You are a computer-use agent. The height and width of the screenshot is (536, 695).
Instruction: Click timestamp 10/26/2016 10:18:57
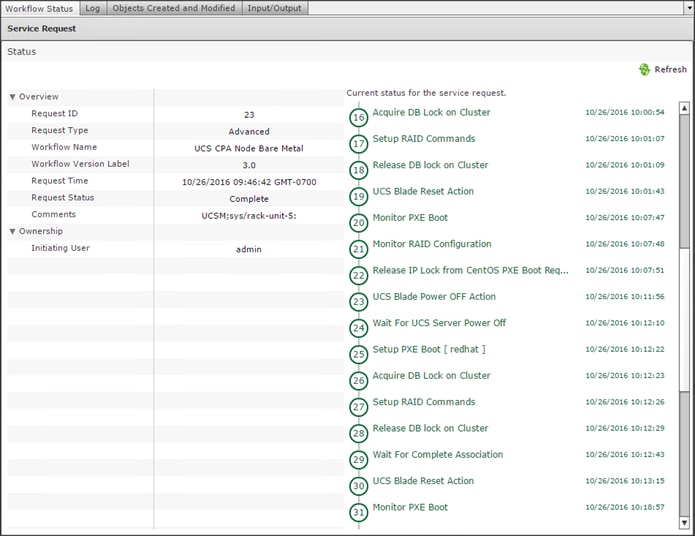[625, 507]
